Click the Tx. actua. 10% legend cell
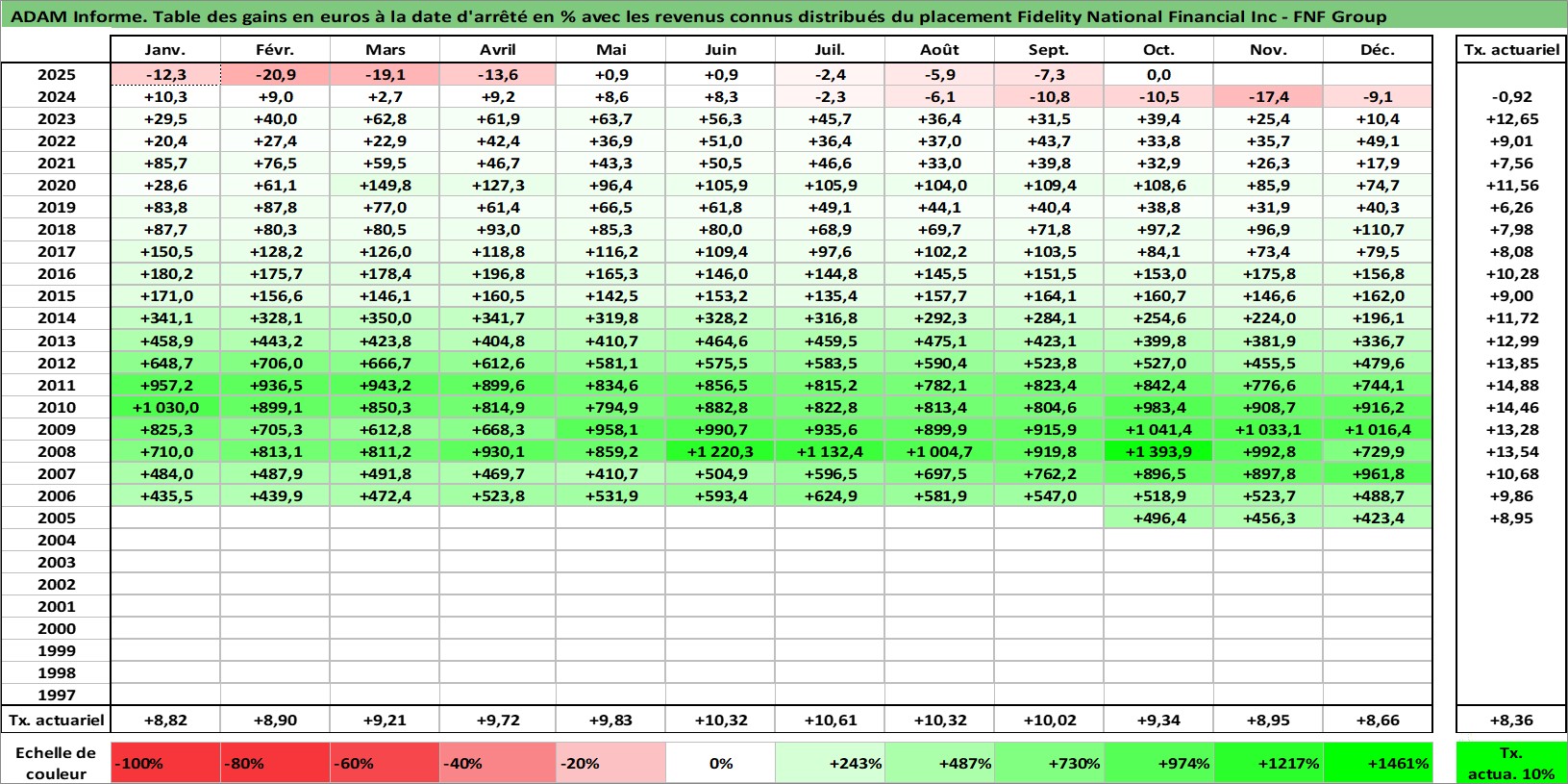This screenshot has height=784, width=1568. click(x=1511, y=763)
